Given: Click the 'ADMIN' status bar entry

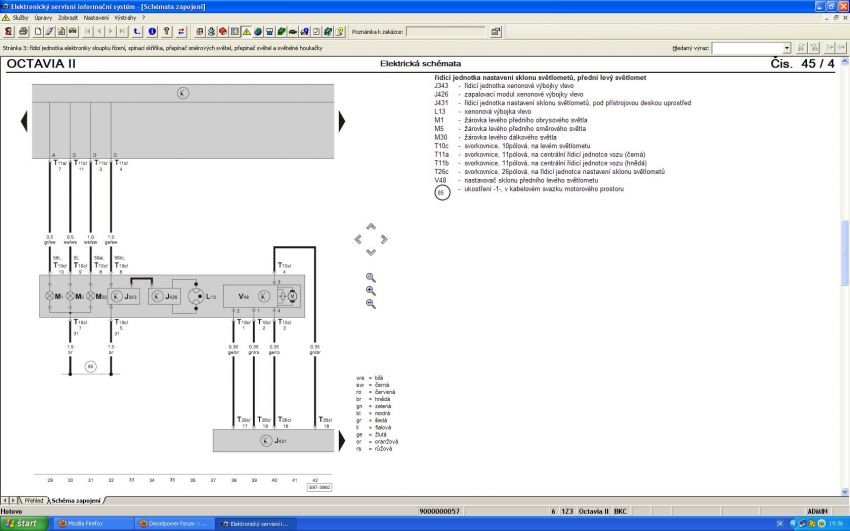Looking at the screenshot, I should pyautogui.click(x=817, y=511).
